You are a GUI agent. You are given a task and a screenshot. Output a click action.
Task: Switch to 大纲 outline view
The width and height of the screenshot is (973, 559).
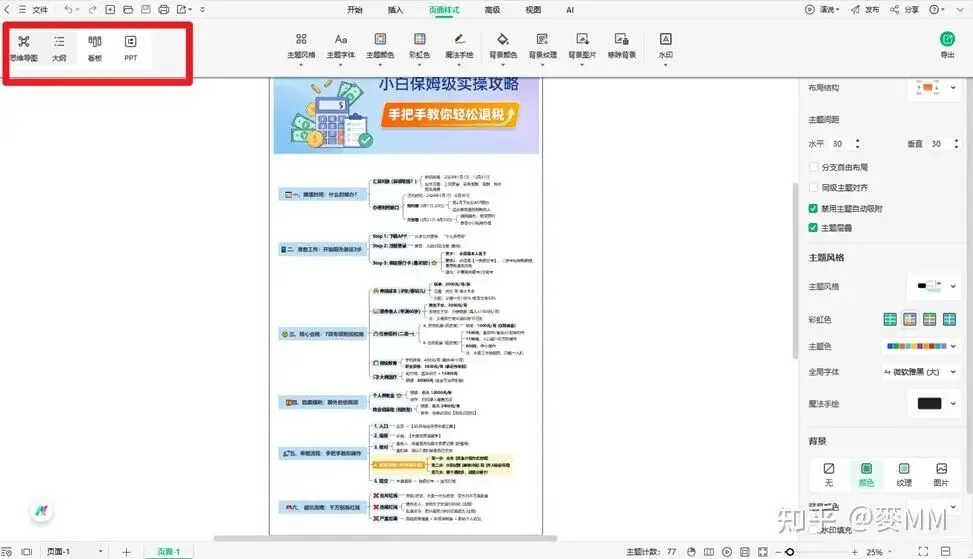[59, 48]
